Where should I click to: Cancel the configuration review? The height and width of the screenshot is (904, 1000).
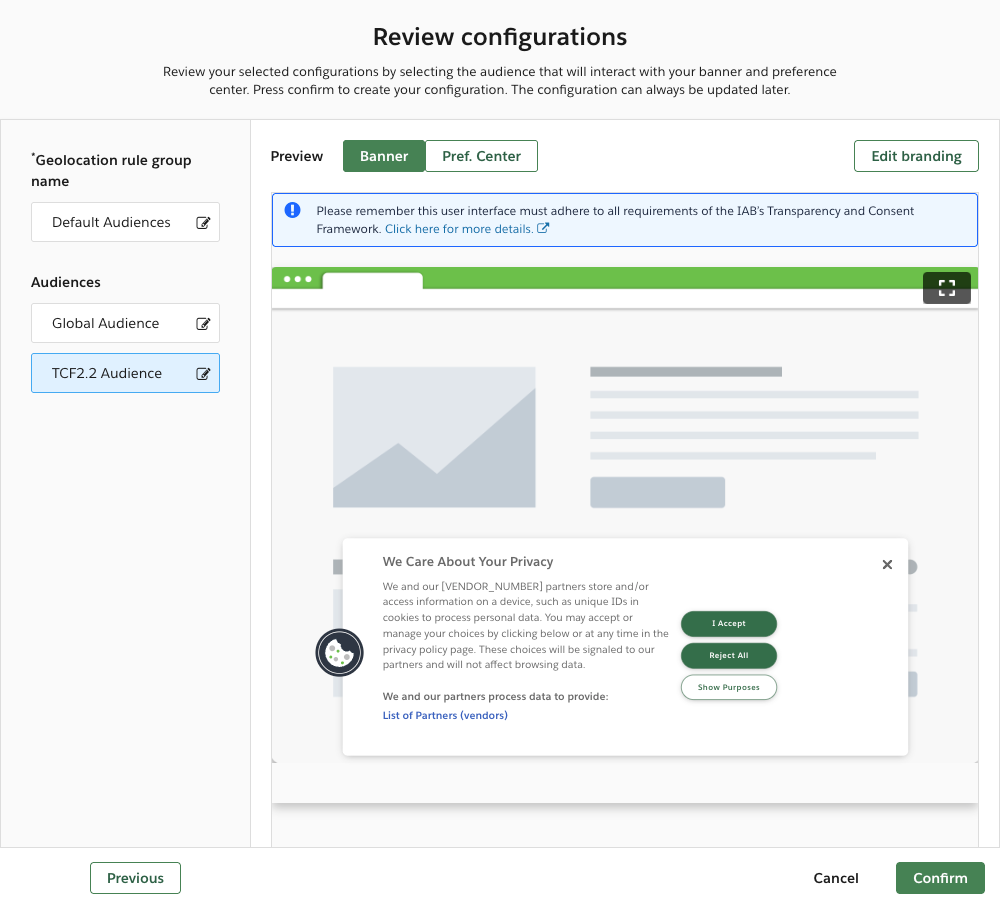[835, 878]
